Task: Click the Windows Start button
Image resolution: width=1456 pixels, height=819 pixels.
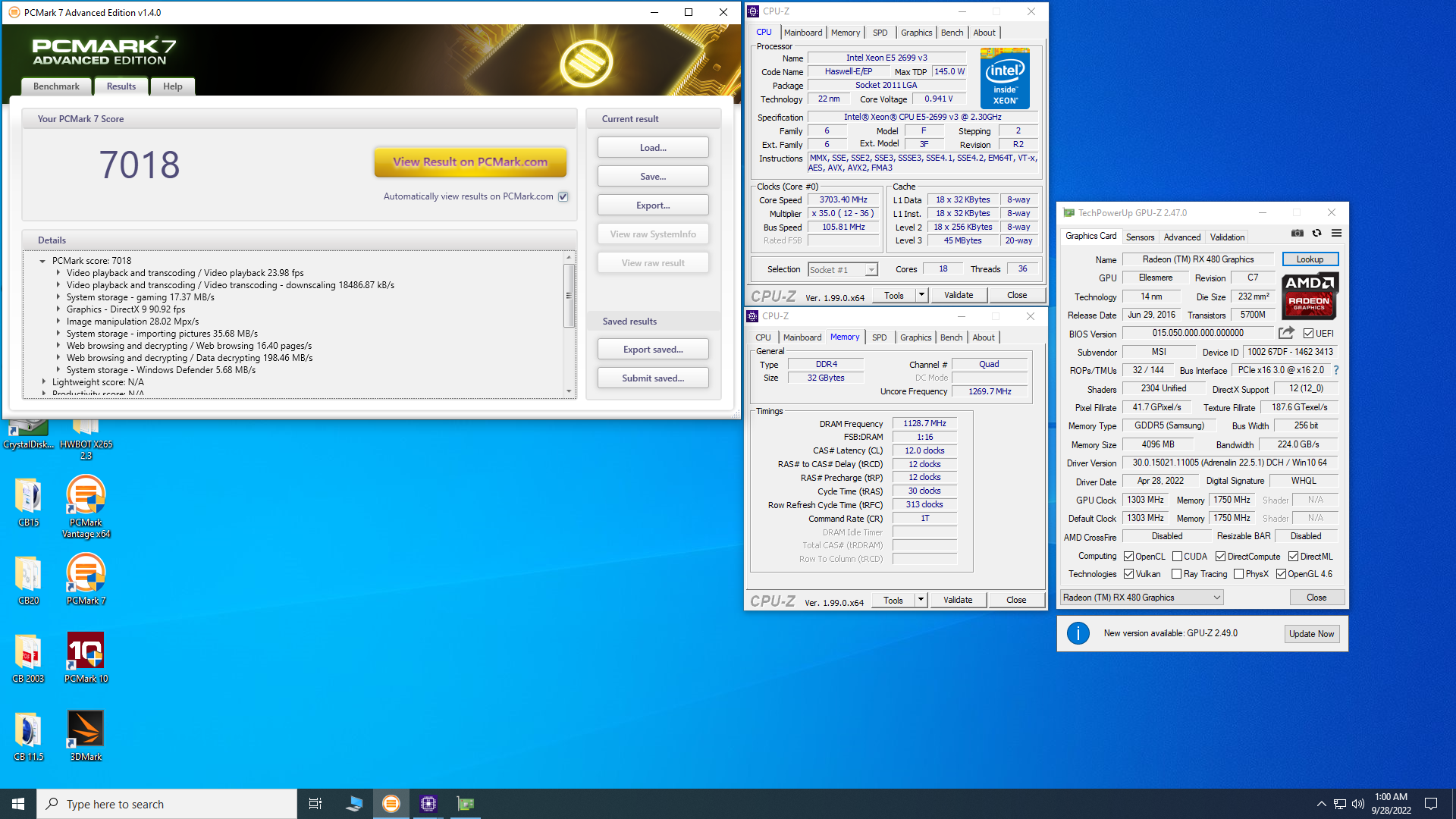Action: (x=18, y=804)
